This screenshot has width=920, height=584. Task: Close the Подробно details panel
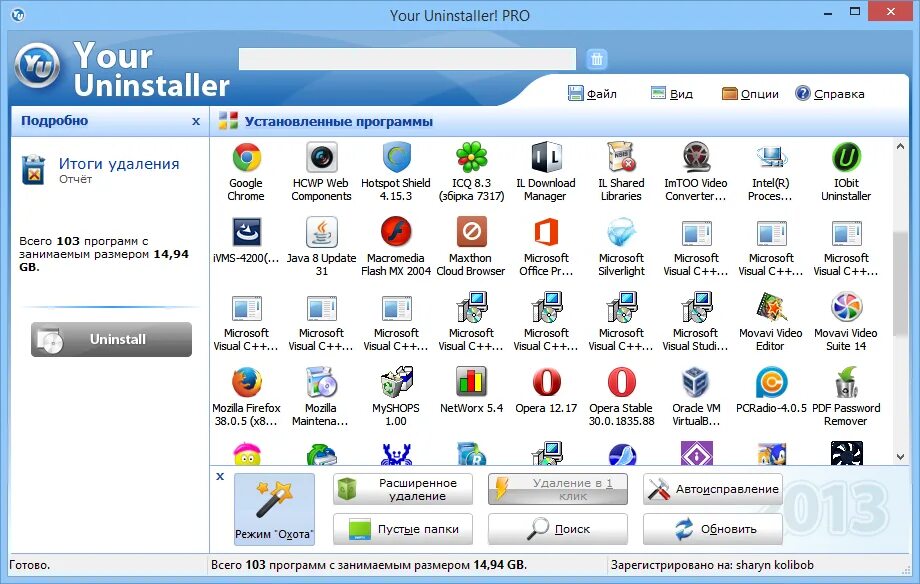pos(196,121)
